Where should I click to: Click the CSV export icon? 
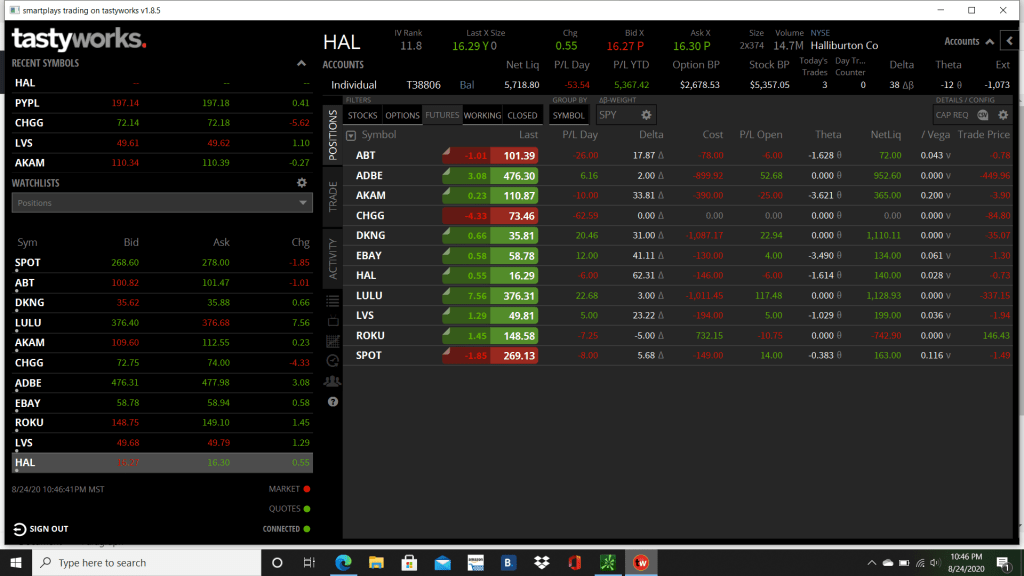tap(982, 115)
